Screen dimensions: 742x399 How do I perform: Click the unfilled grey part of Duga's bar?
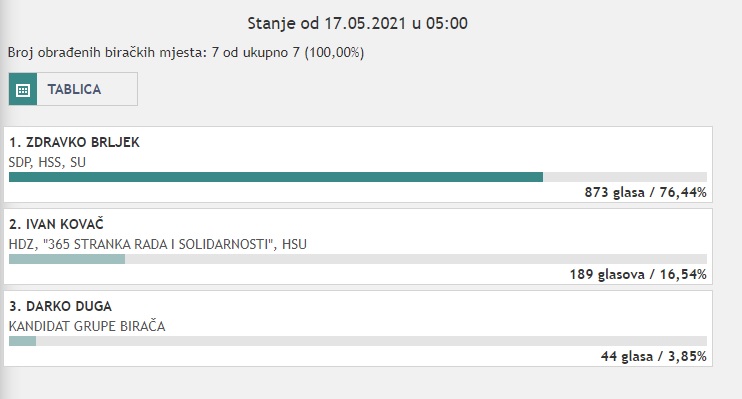point(371,341)
